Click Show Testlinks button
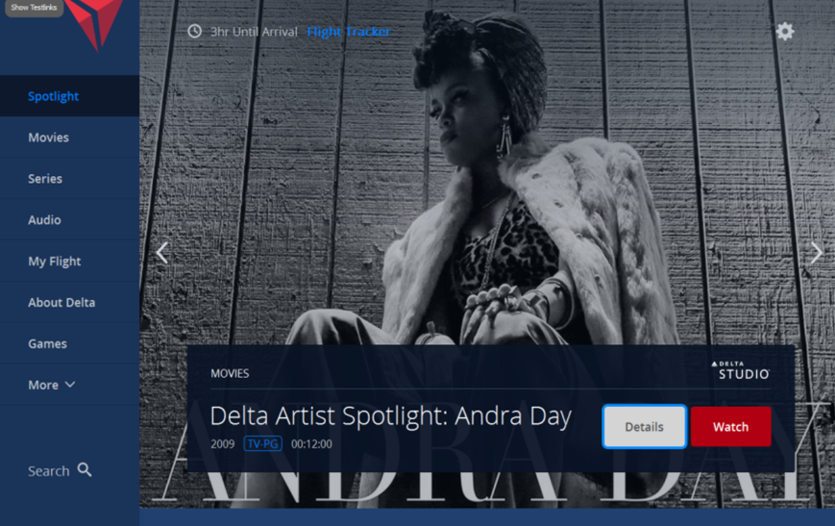 click(34, 7)
